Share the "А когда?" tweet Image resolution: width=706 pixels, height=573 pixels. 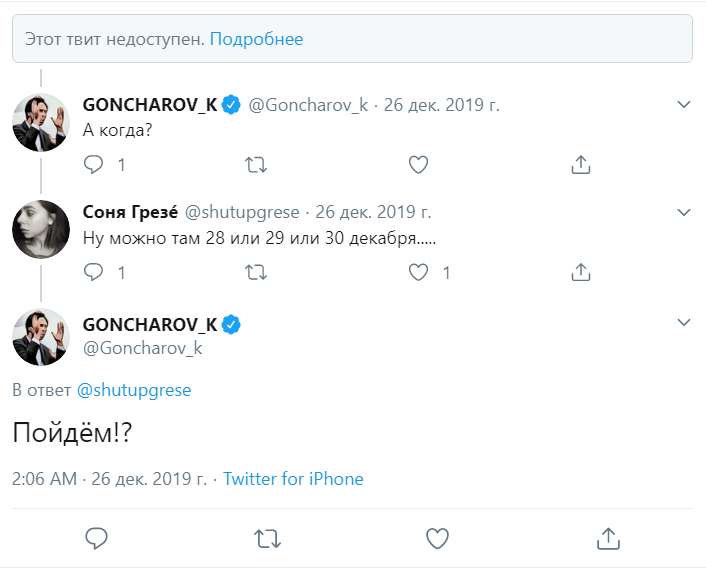pyautogui.click(x=581, y=164)
